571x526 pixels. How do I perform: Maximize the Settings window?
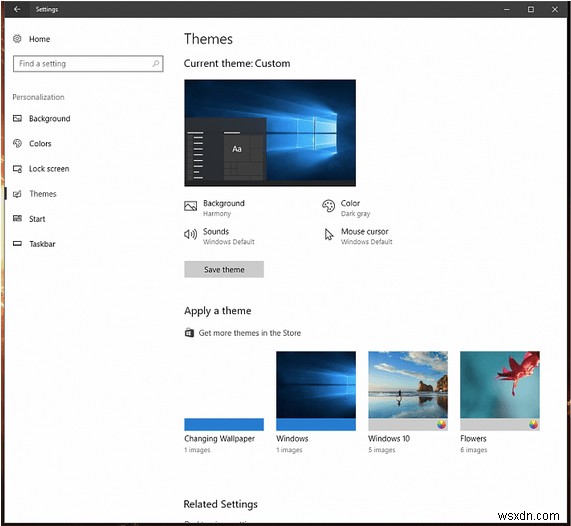point(531,9)
